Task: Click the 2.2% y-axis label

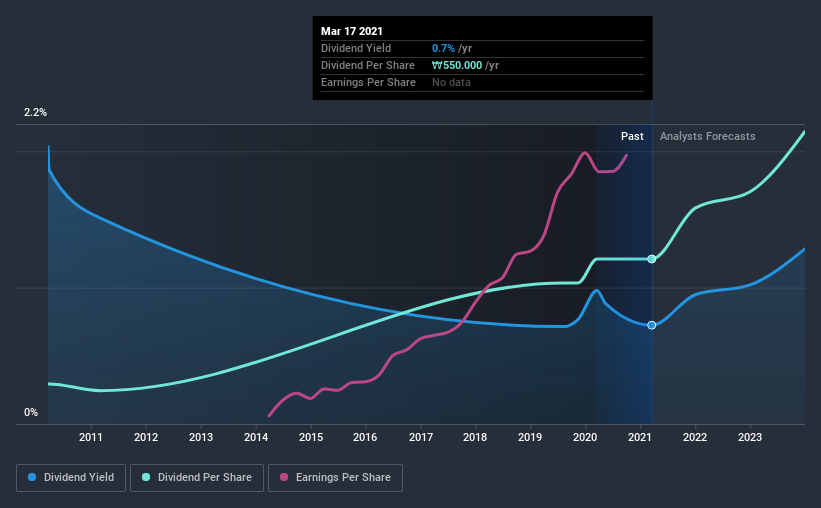Action: [x=35, y=112]
